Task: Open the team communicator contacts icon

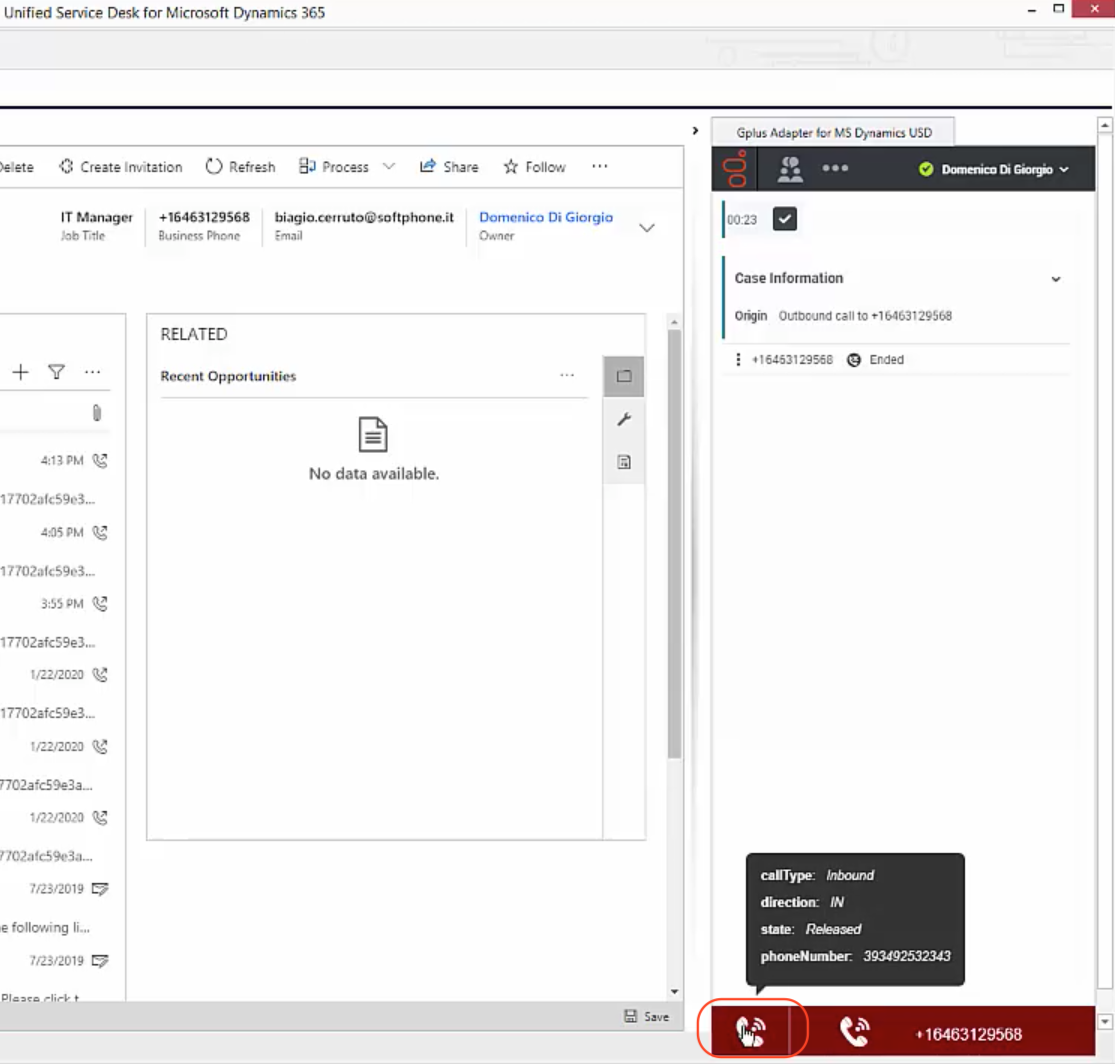Action: tap(789, 169)
